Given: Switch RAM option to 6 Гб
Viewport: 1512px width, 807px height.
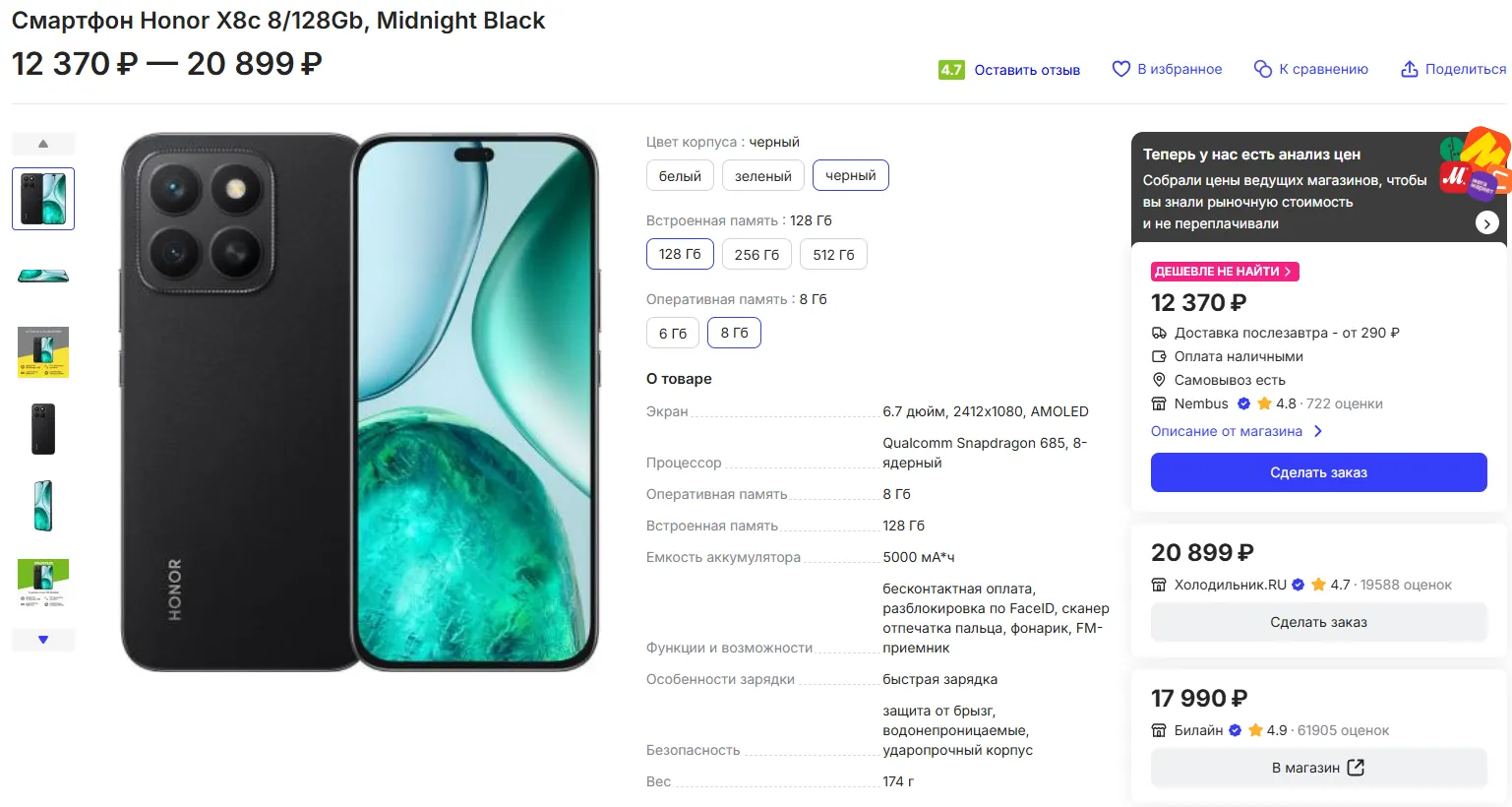Looking at the screenshot, I should [x=673, y=334].
